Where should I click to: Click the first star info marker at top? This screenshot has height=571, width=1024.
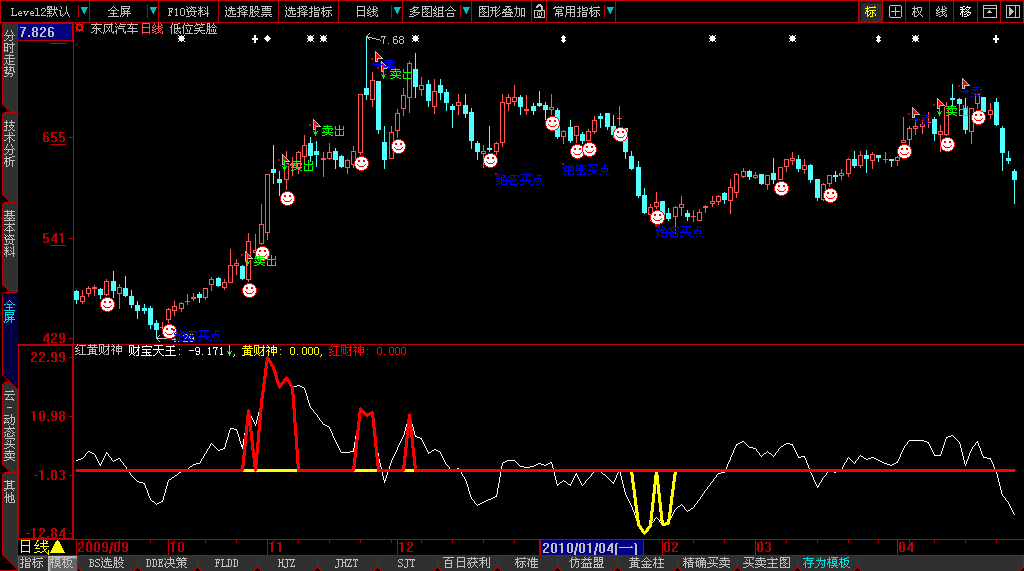(182, 39)
